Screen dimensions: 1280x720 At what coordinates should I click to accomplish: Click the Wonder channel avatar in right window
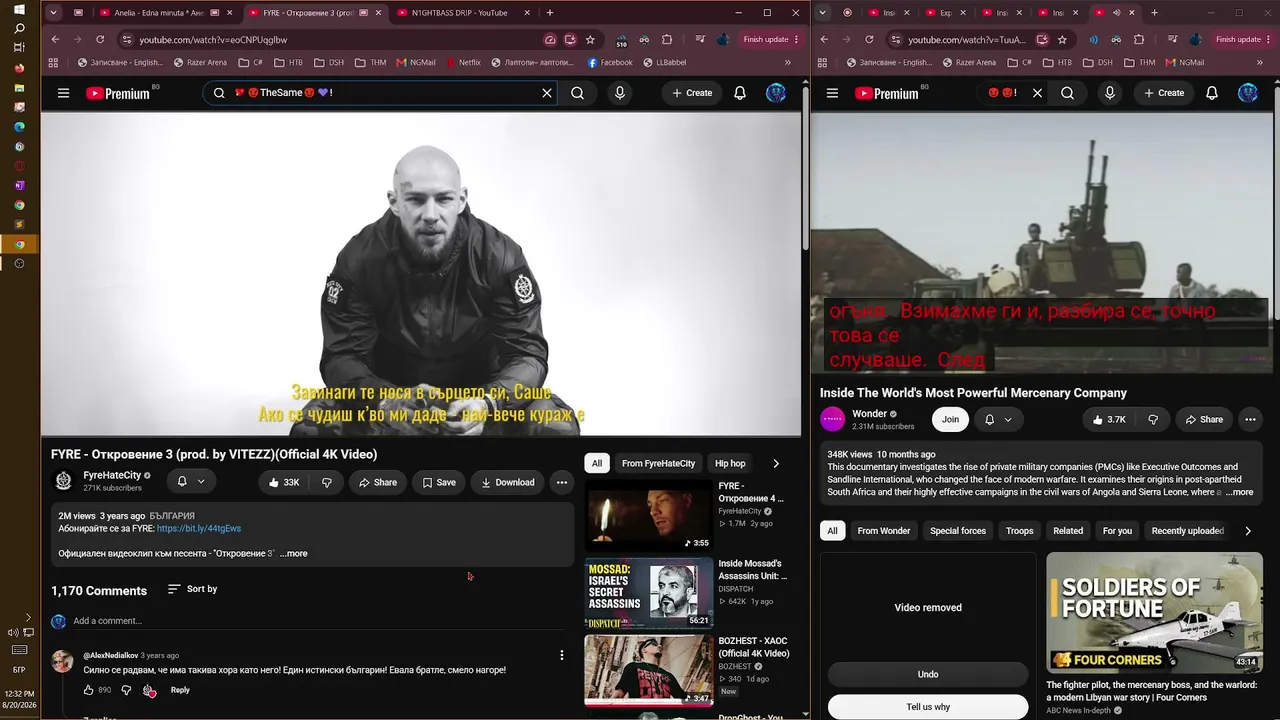click(832, 419)
